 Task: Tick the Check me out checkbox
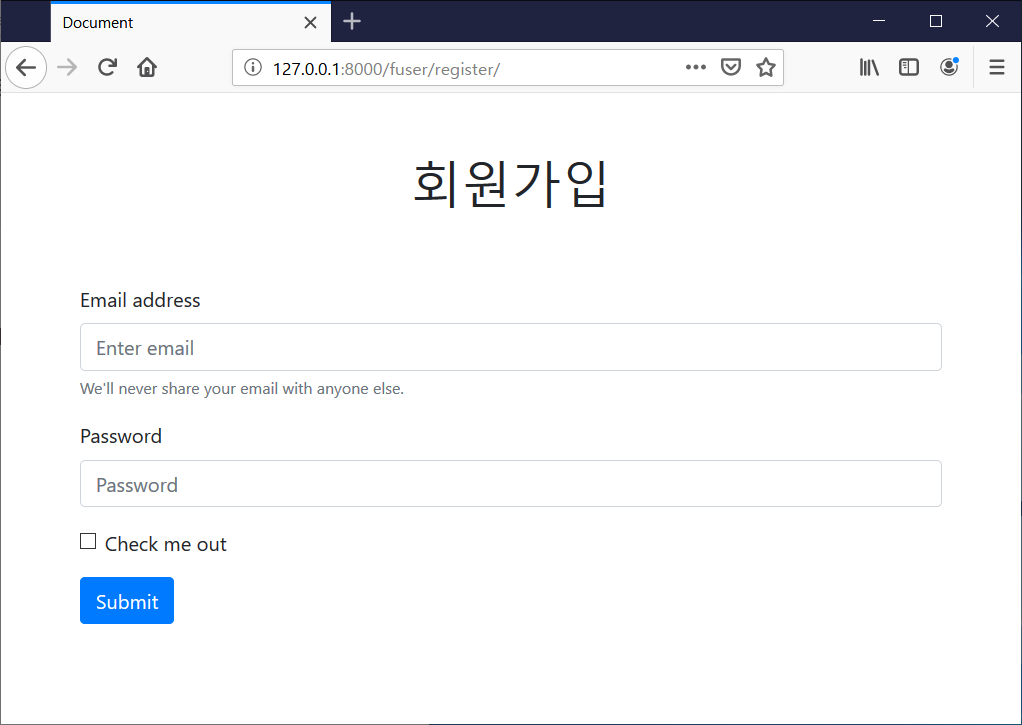point(88,541)
